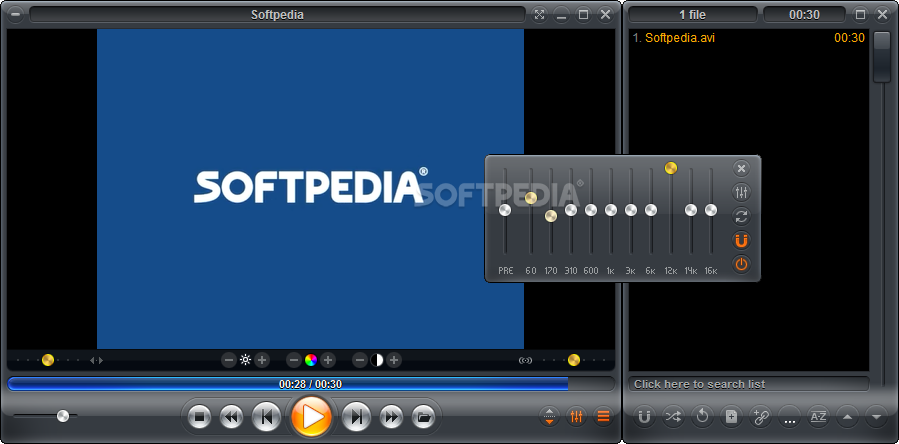Add a file to the playlist
This screenshot has width=899, height=444.
(x=731, y=417)
